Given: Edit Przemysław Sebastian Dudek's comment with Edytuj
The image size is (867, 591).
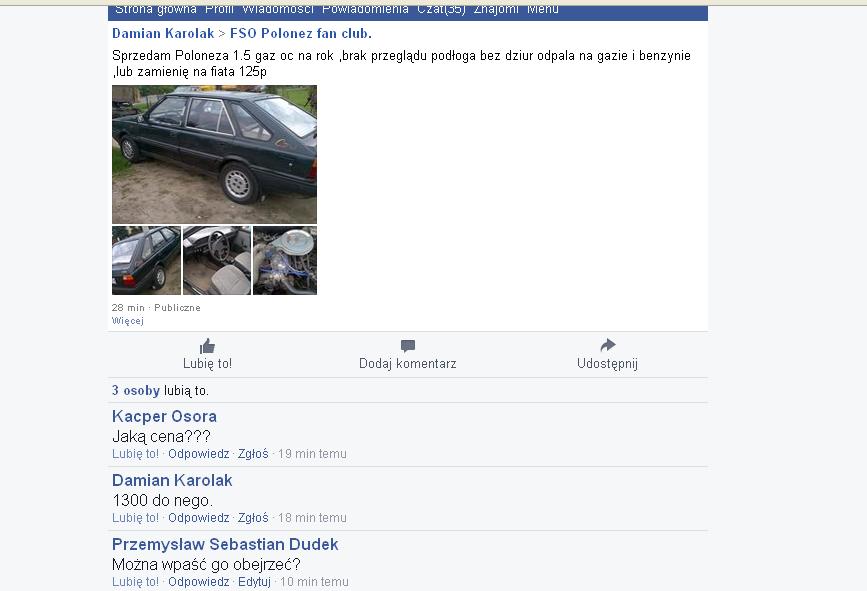Looking at the screenshot, I should pyautogui.click(x=254, y=582).
